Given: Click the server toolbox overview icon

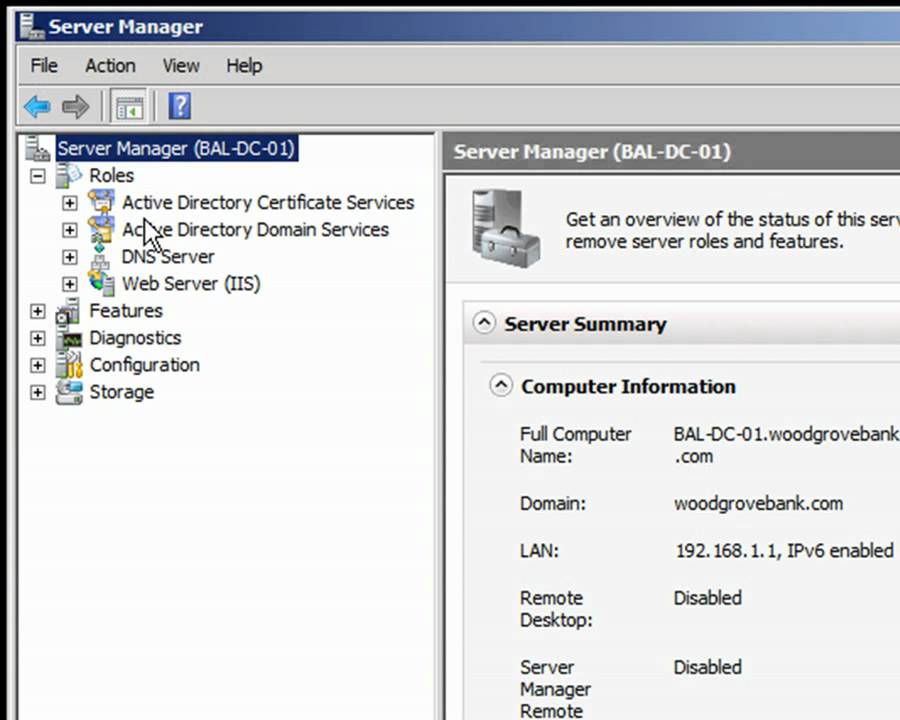Looking at the screenshot, I should pyautogui.click(x=505, y=229).
